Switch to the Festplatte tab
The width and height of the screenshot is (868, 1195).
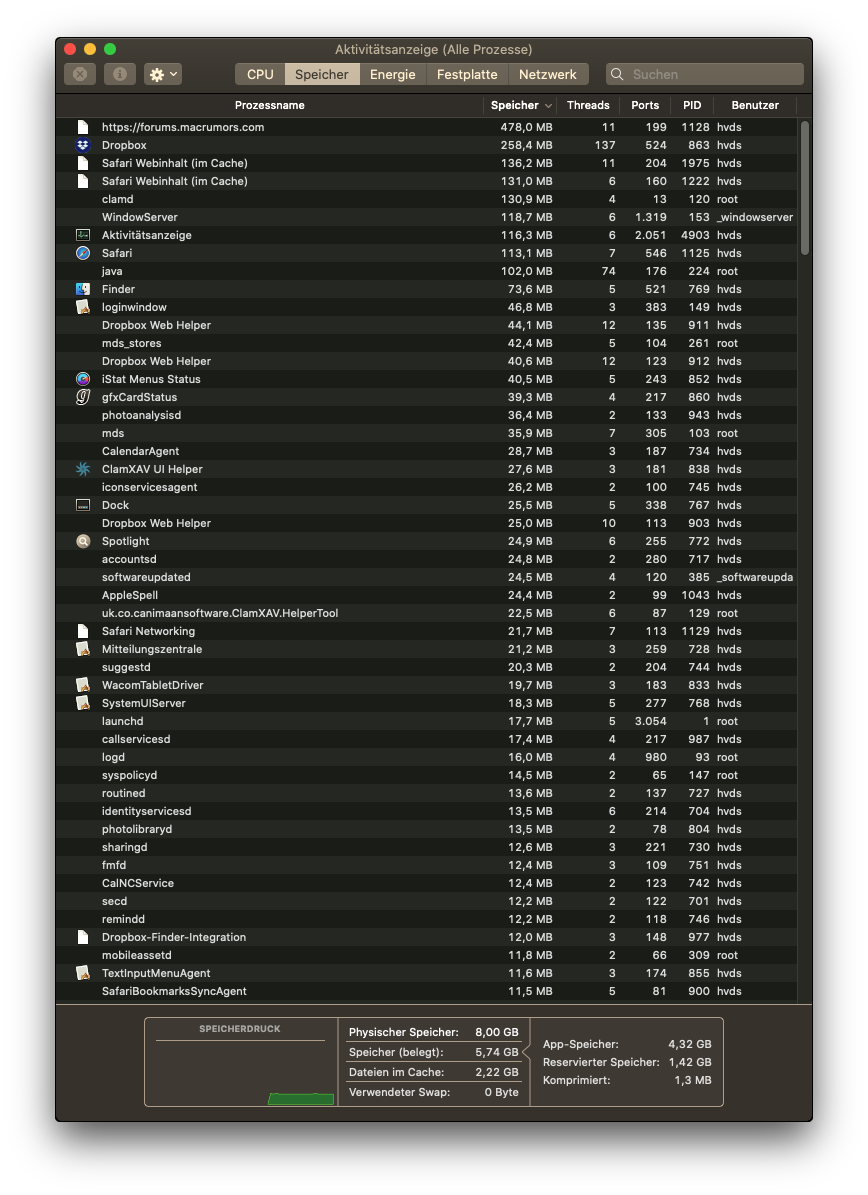[x=467, y=74]
